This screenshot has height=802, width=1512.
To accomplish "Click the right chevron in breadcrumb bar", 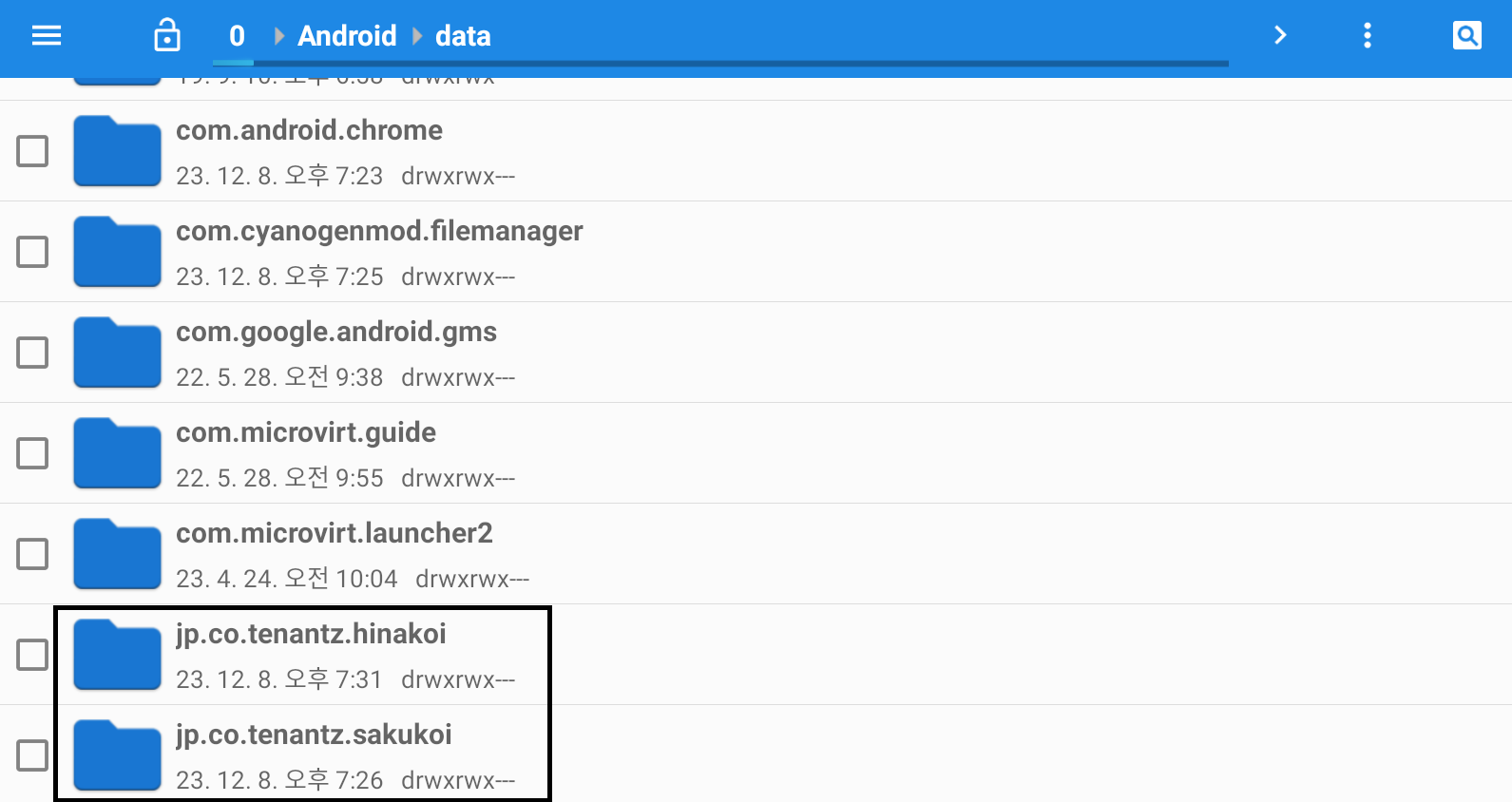I will tap(1280, 35).
